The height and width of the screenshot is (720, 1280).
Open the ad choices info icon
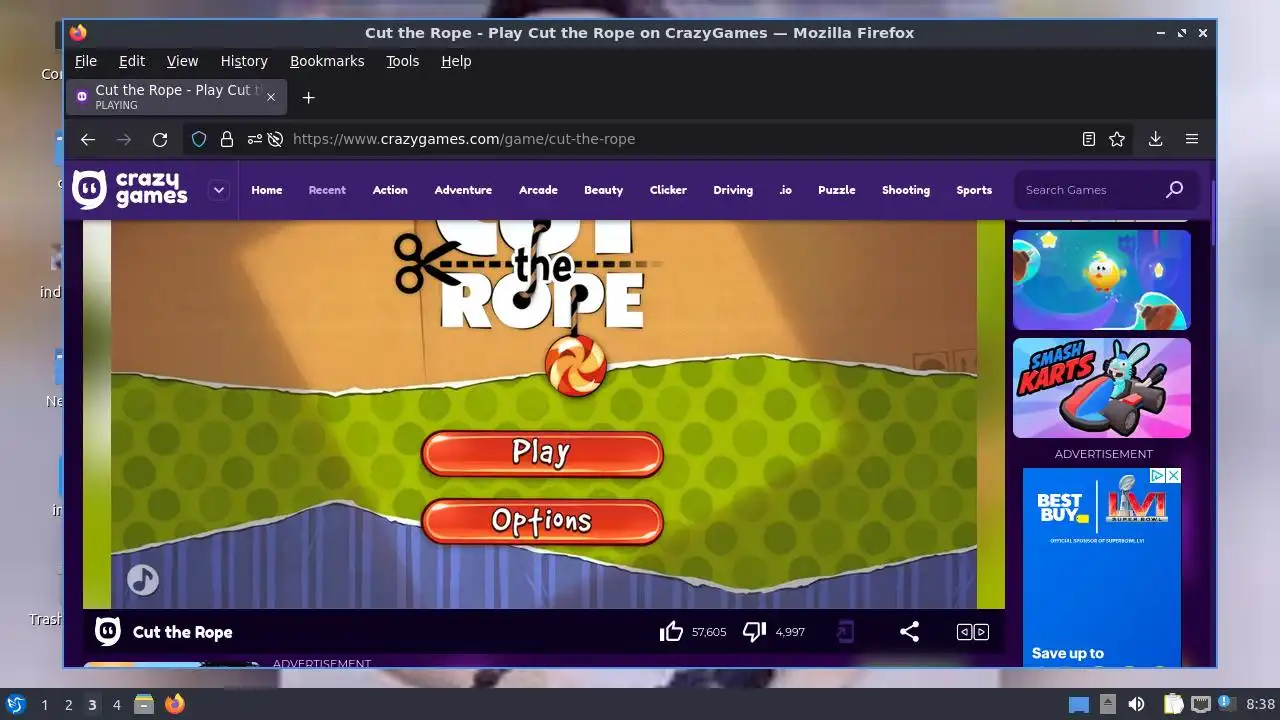(x=1157, y=476)
